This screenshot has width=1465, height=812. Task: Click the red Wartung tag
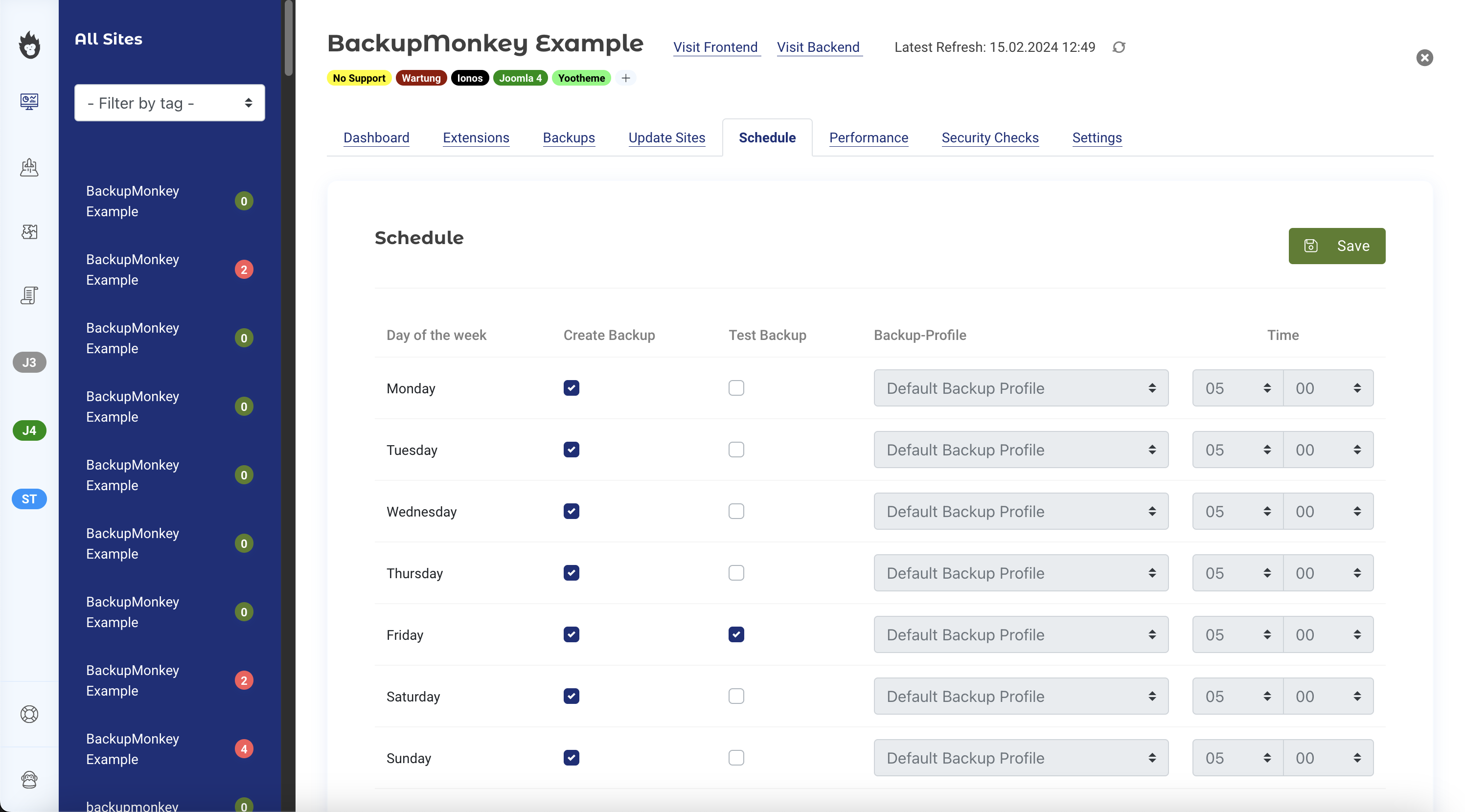coord(421,78)
